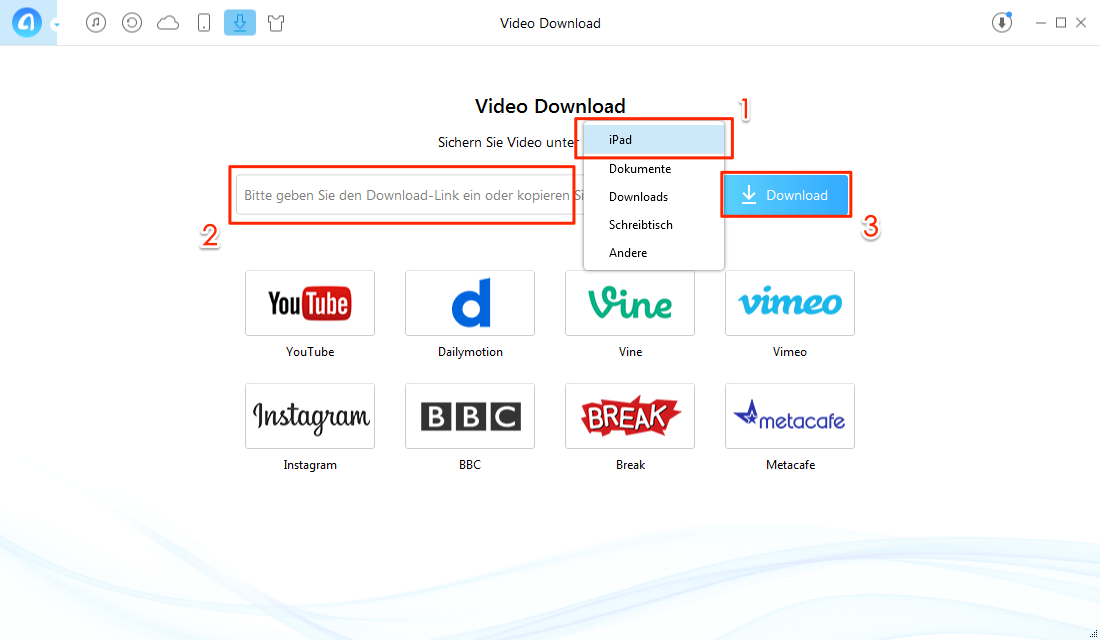Click the Instagram caption under the logo
1100x640 pixels.
coord(310,465)
